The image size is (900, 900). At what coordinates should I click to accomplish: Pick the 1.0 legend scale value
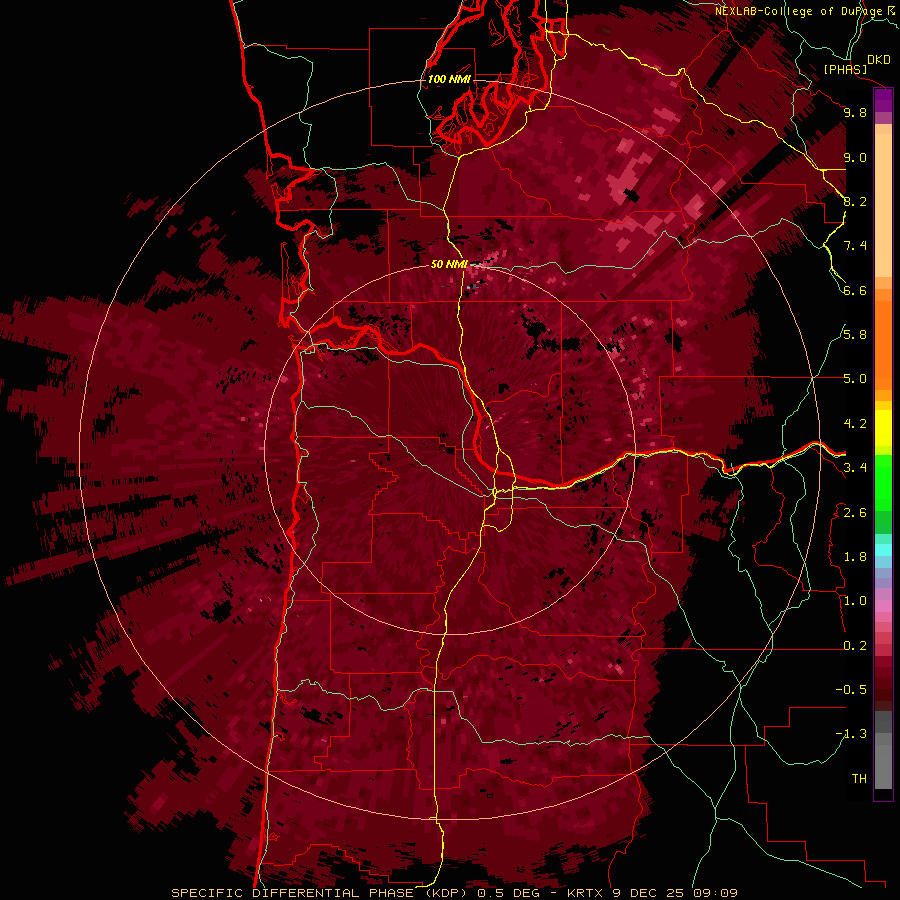[x=855, y=601]
